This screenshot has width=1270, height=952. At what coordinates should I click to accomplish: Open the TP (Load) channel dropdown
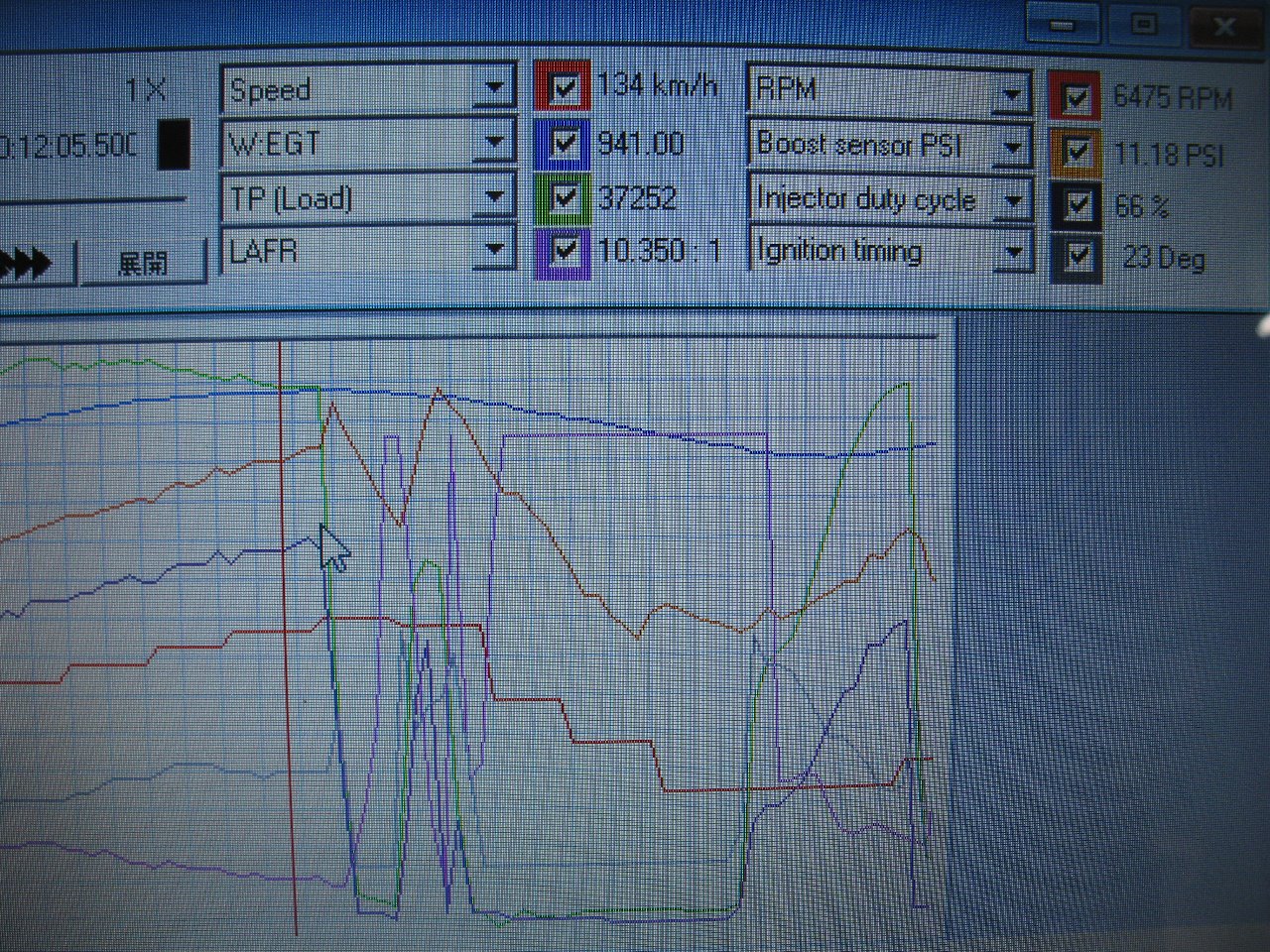[x=494, y=197]
